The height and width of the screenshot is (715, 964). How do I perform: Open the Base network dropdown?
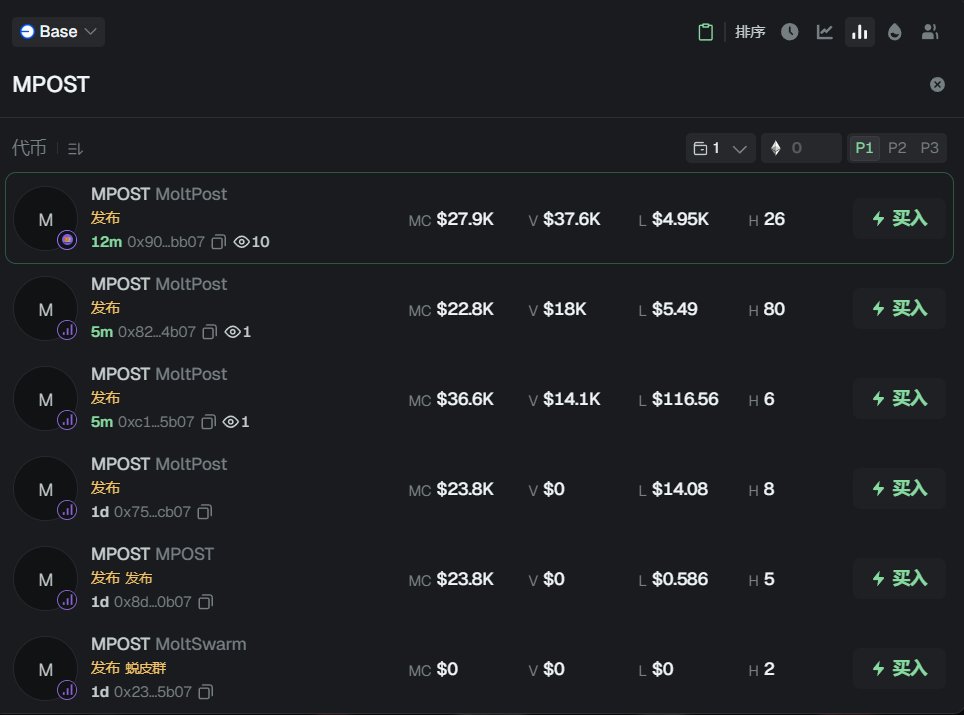pyautogui.click(x=58, y=31)
